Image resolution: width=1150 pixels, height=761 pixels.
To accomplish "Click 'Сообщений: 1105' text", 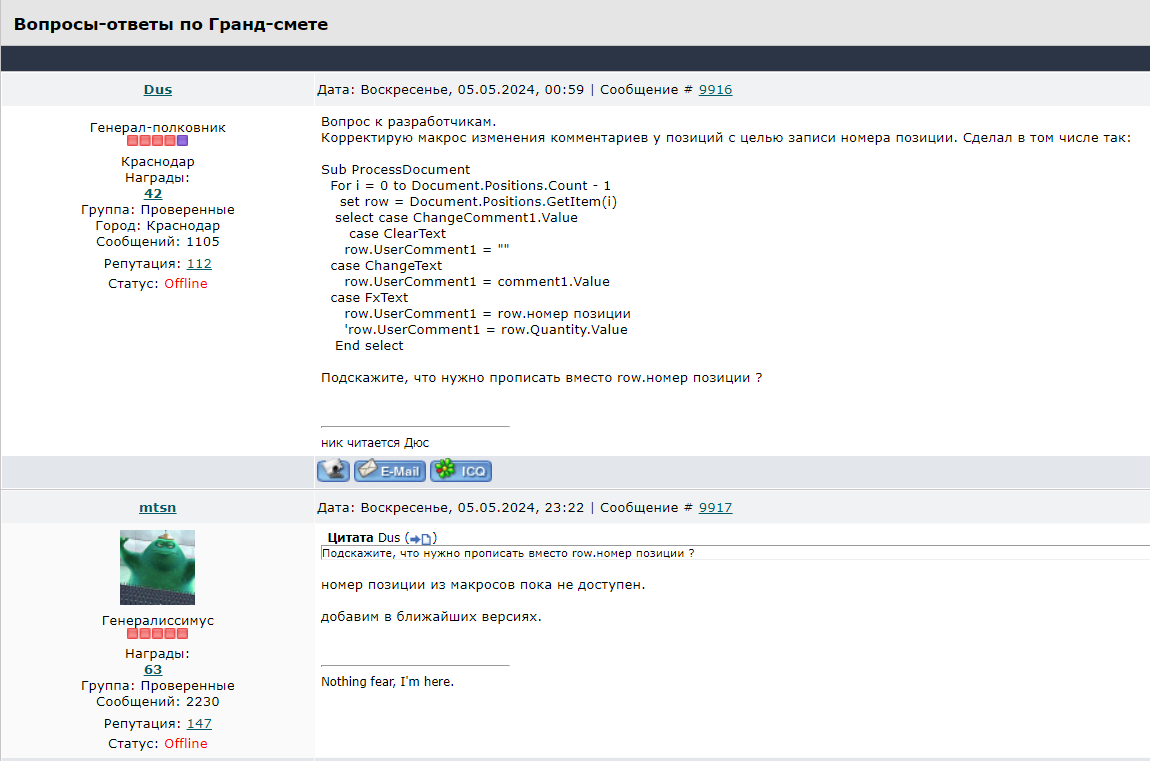I will (x=158, y=242).
